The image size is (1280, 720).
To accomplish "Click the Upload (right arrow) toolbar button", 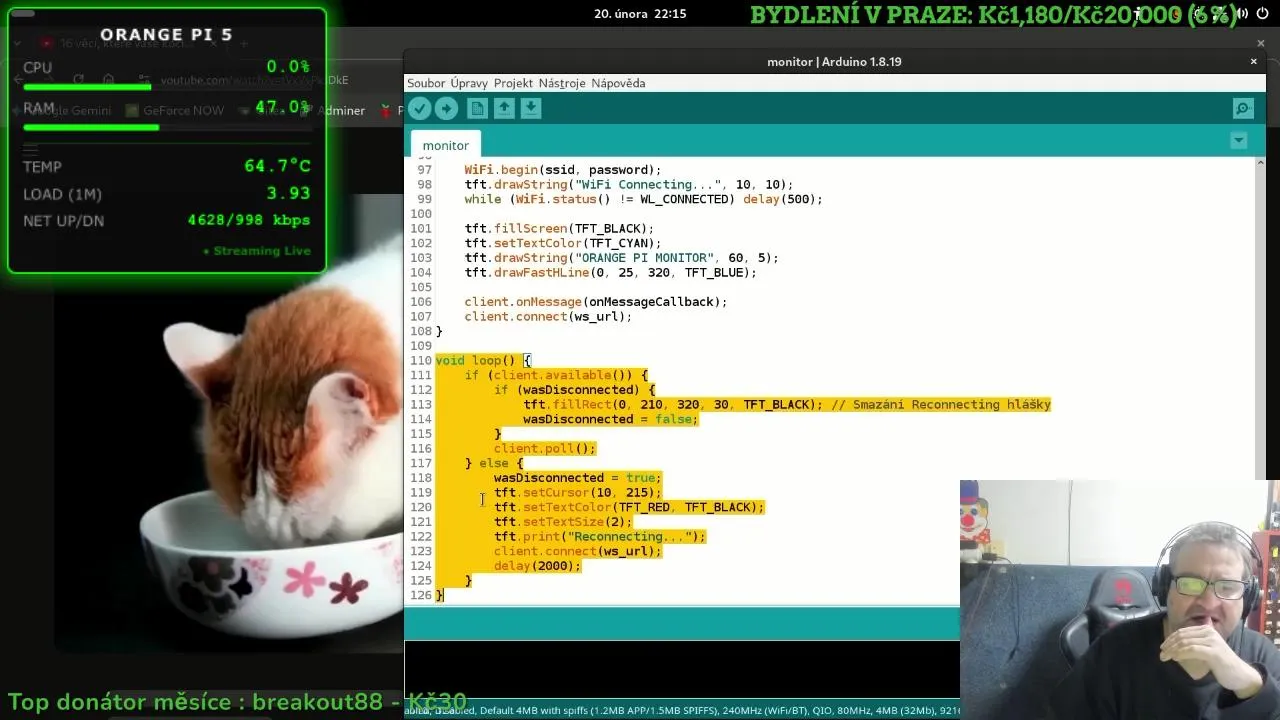I will (447, 109).
